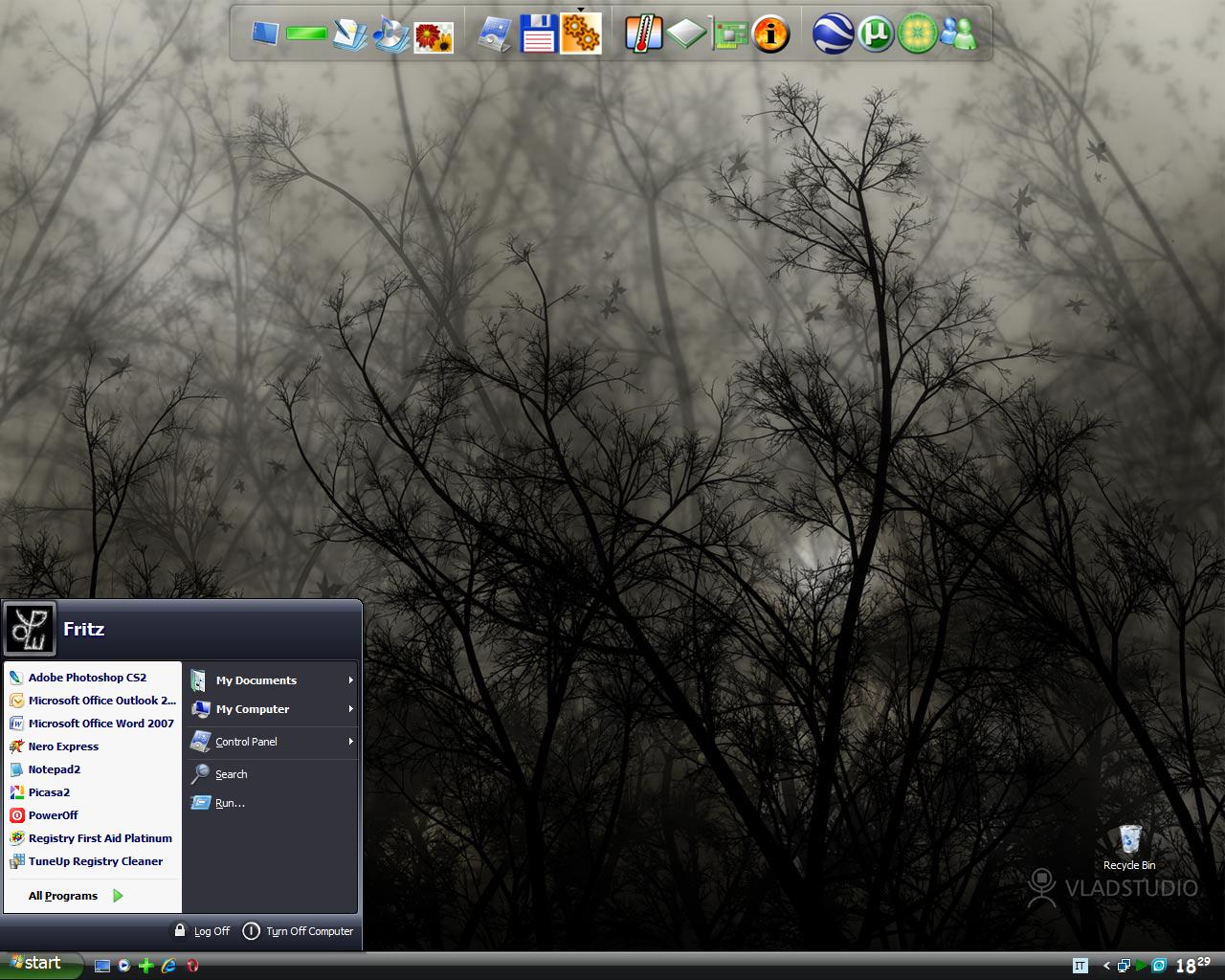
Task: Open Windows Messenger from the dock
Action: (958, 33)
